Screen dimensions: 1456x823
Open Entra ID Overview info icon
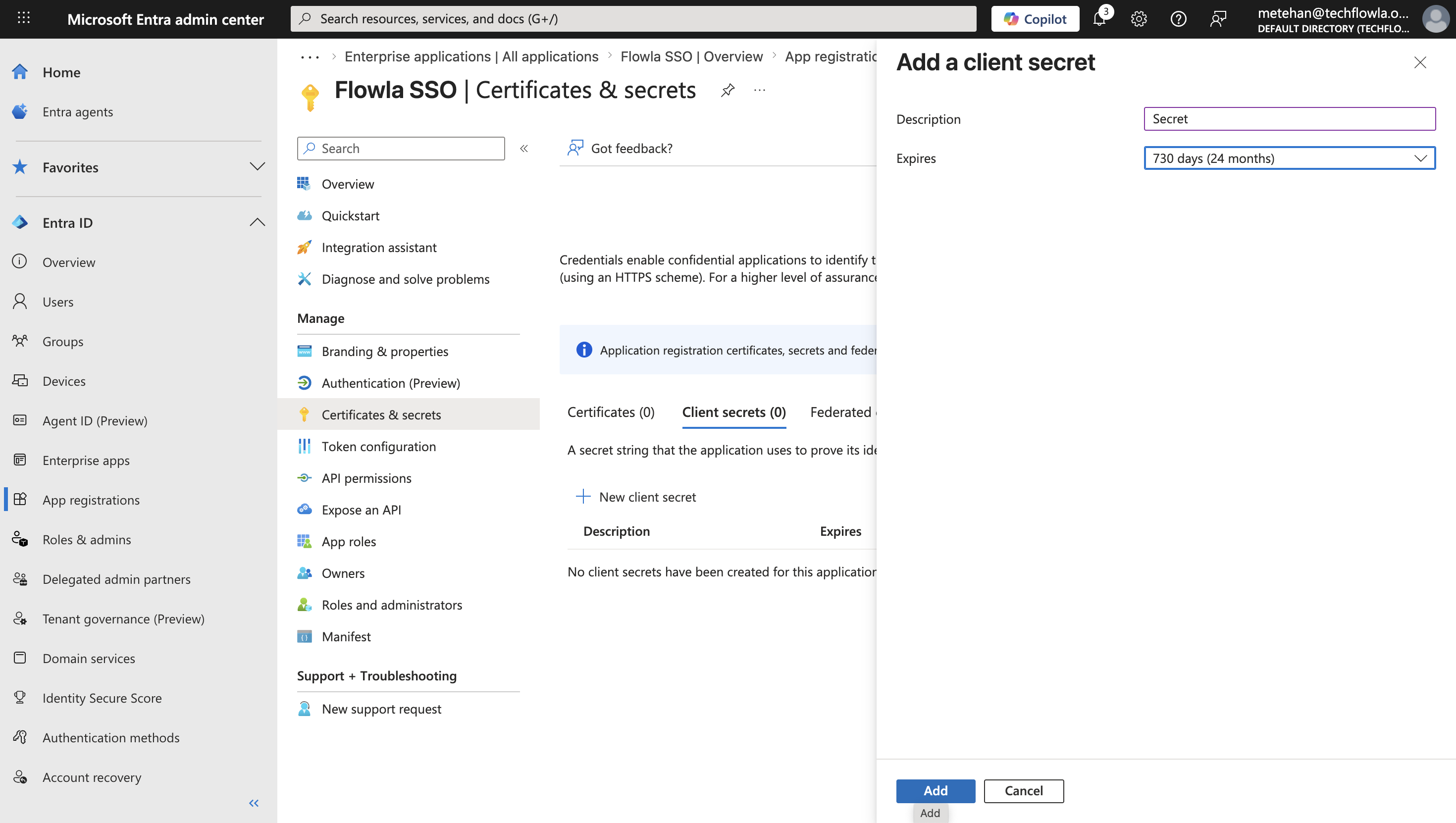pos(20,262)
